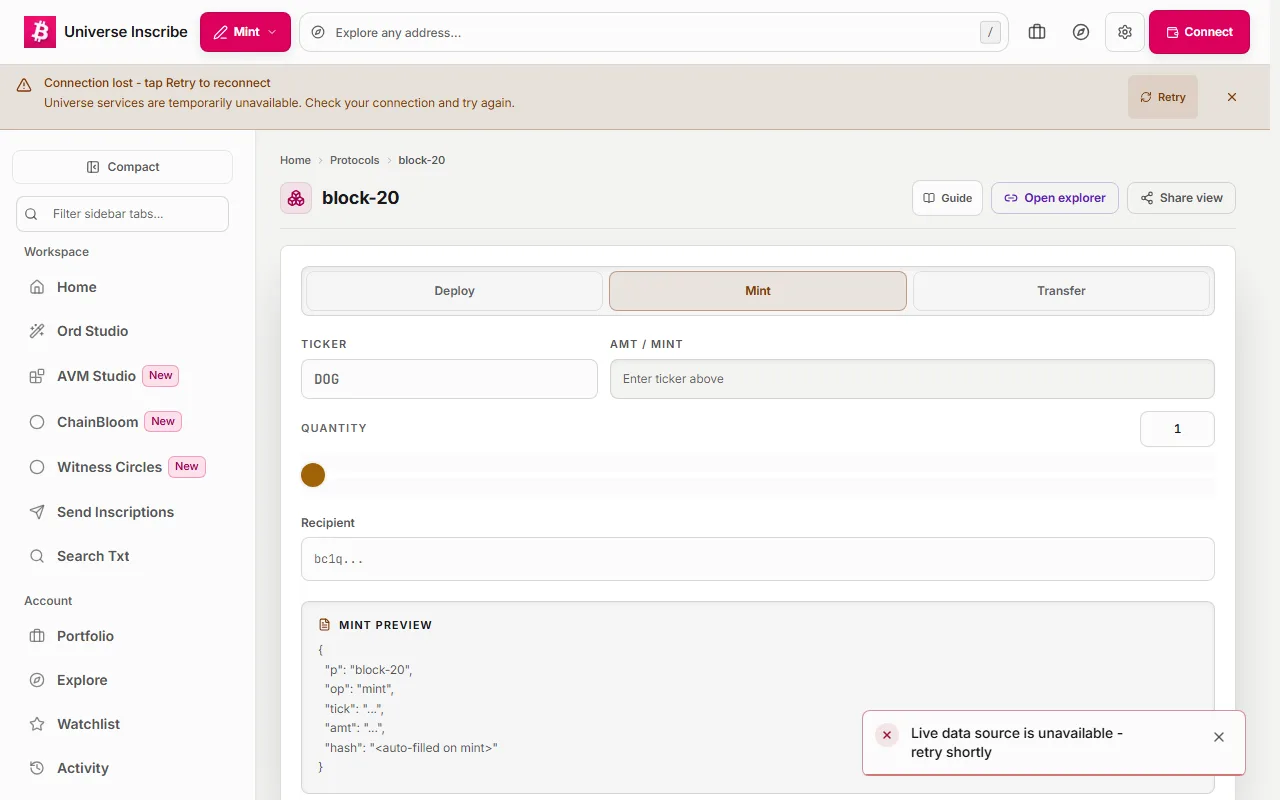Click the slash shortcut key badge
The image size is (1280, 800).
990,32
